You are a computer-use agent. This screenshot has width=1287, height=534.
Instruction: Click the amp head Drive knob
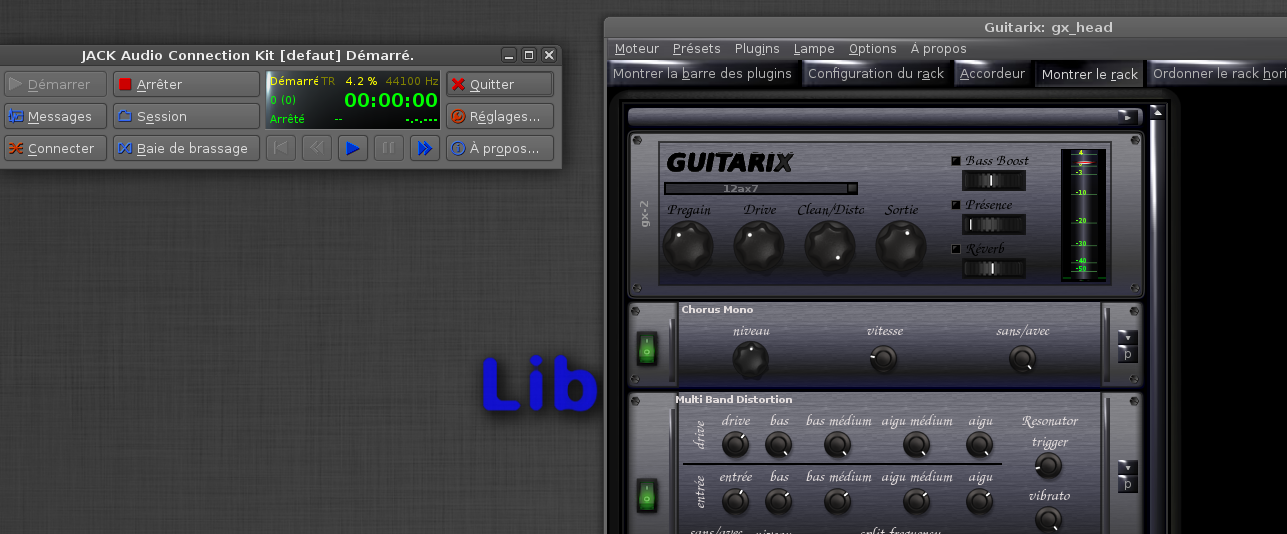[759, 246]
